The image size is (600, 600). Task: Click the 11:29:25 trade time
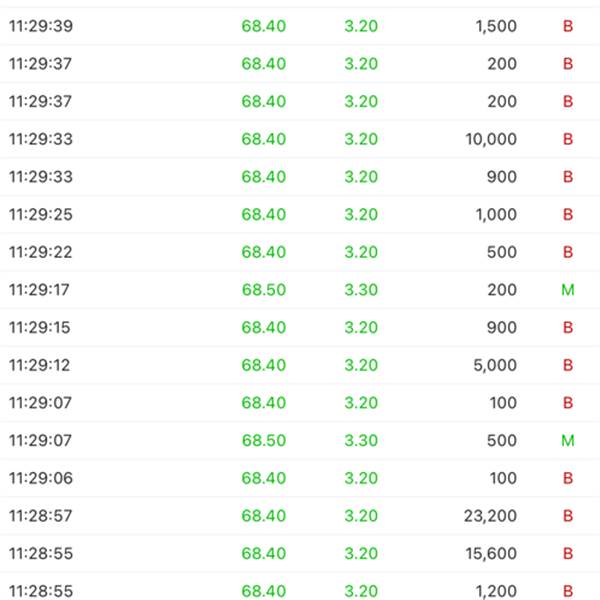point(41,215)
